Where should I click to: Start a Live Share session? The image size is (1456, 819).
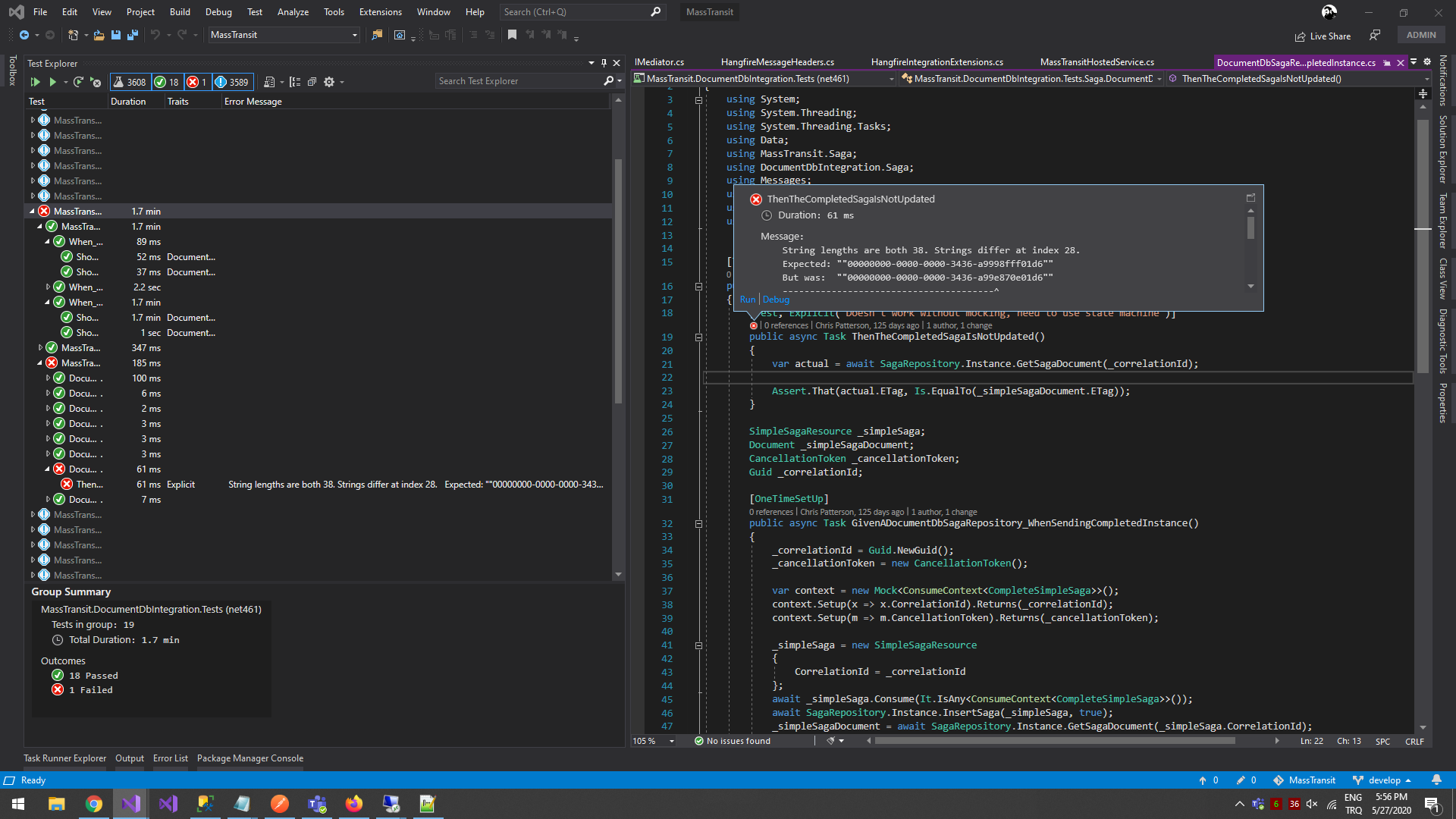pos(1323,36)
